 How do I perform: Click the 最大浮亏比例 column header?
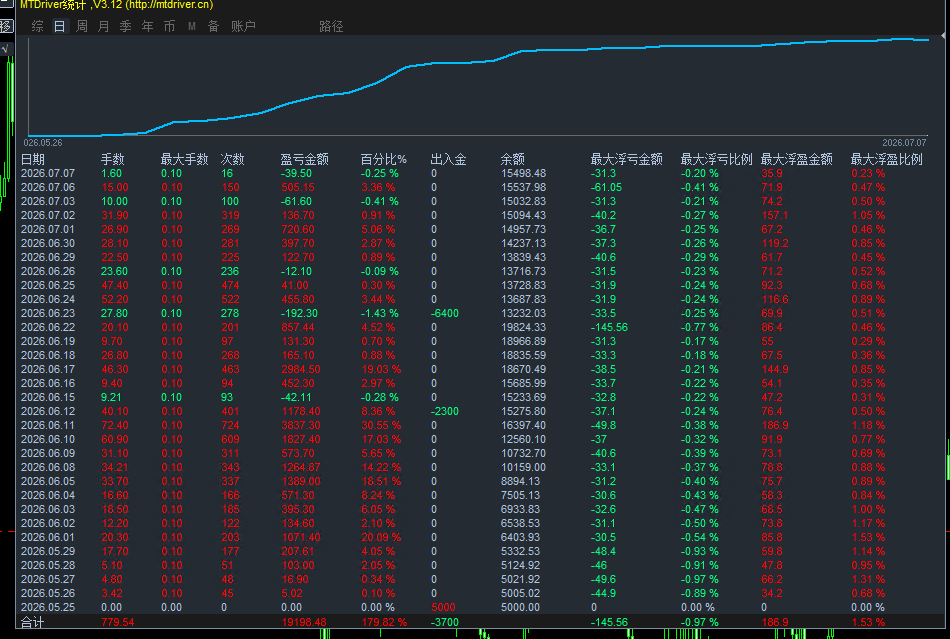(716, 159)
